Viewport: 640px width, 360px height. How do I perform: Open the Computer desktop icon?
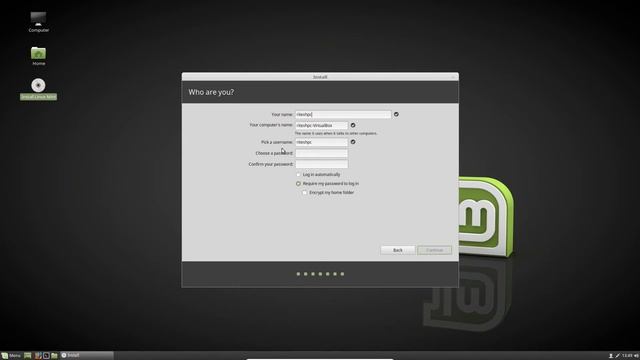38,22
